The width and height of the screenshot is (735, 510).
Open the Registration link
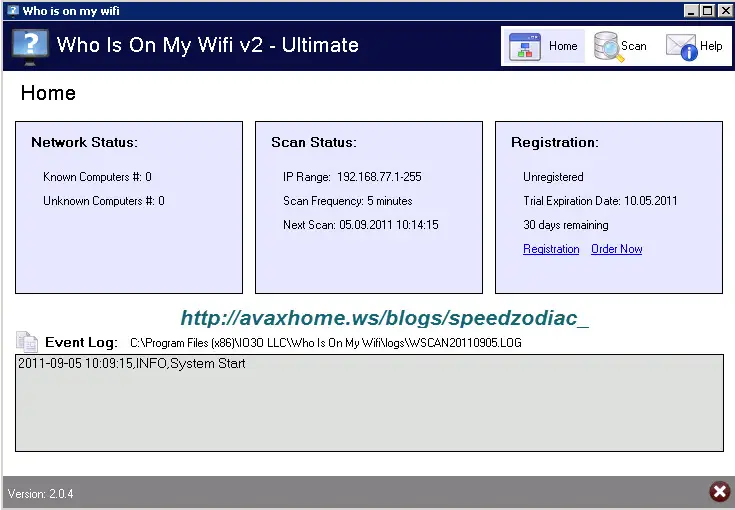[551, 249]
